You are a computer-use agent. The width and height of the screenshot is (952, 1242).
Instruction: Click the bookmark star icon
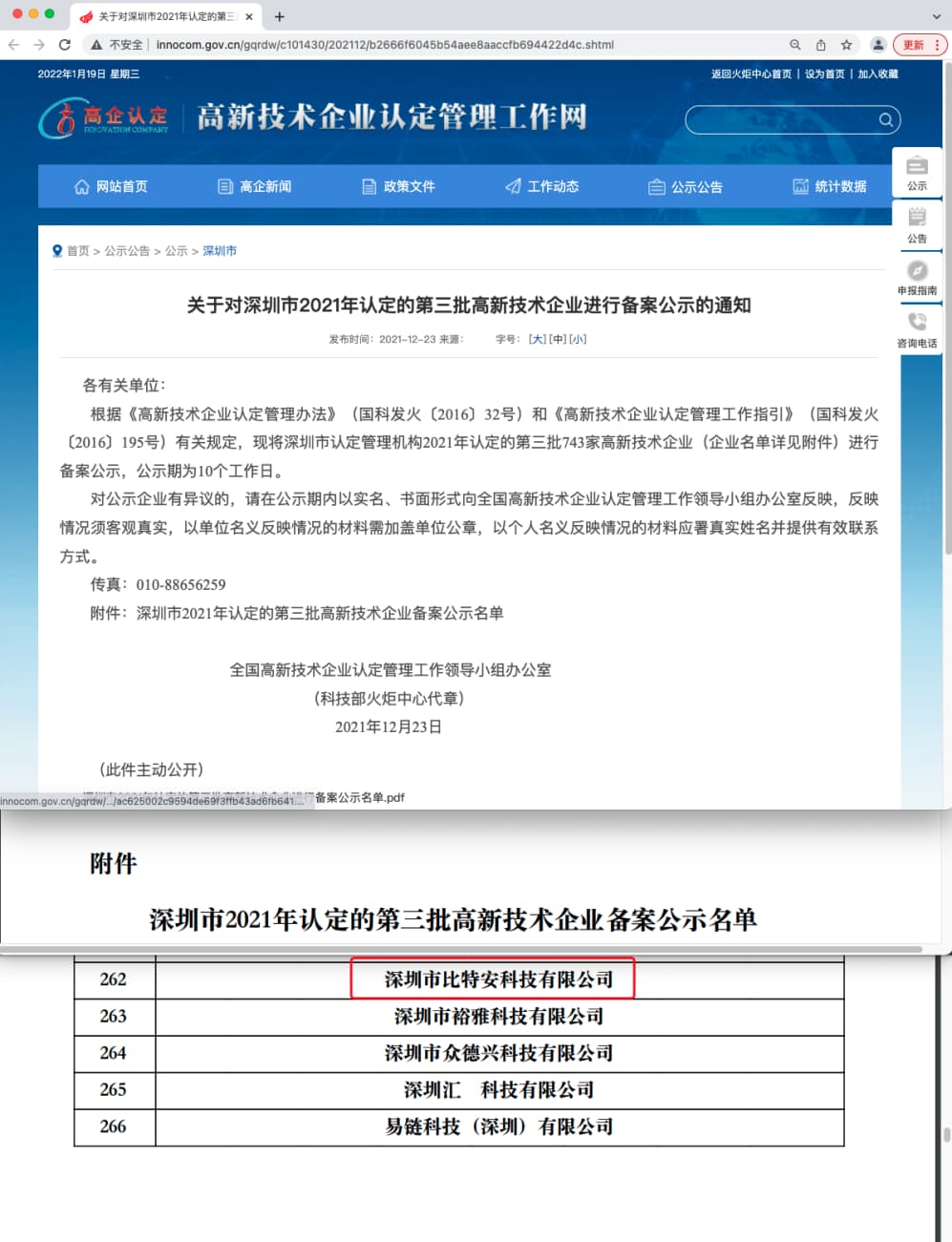[x=846, y=45]
